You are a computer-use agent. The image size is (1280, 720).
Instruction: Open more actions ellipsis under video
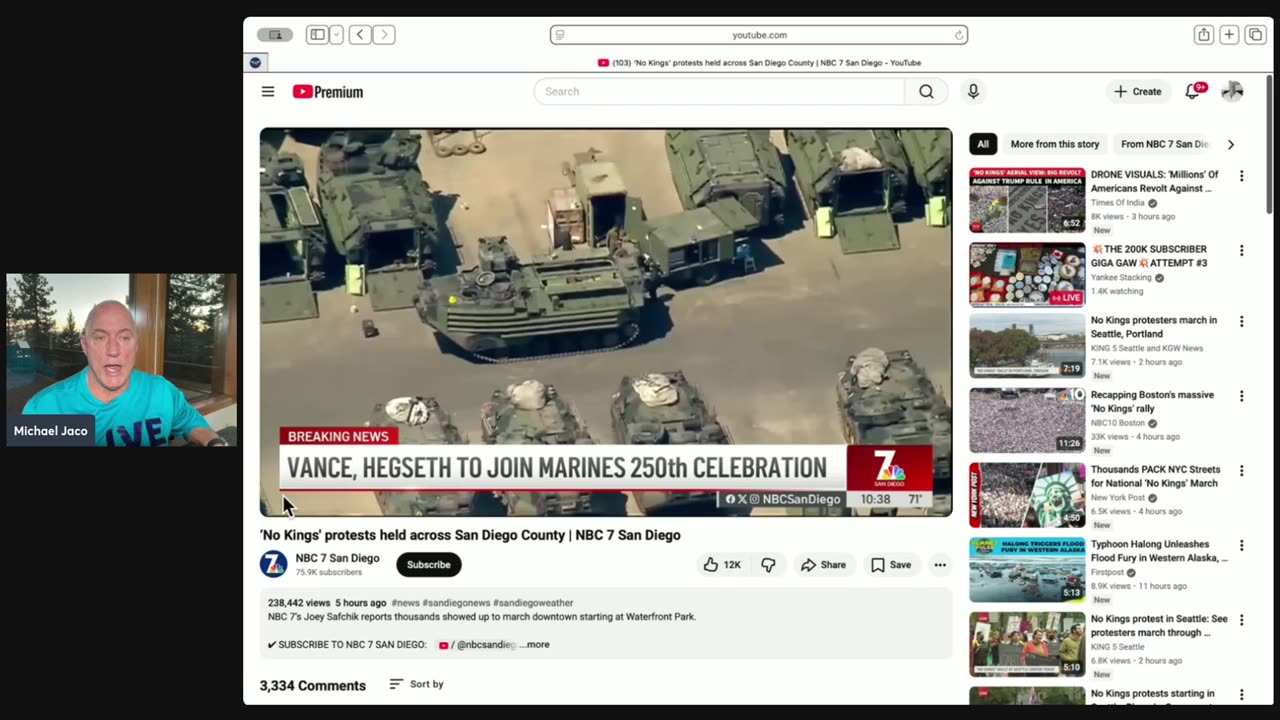click(x=940, y=565)
